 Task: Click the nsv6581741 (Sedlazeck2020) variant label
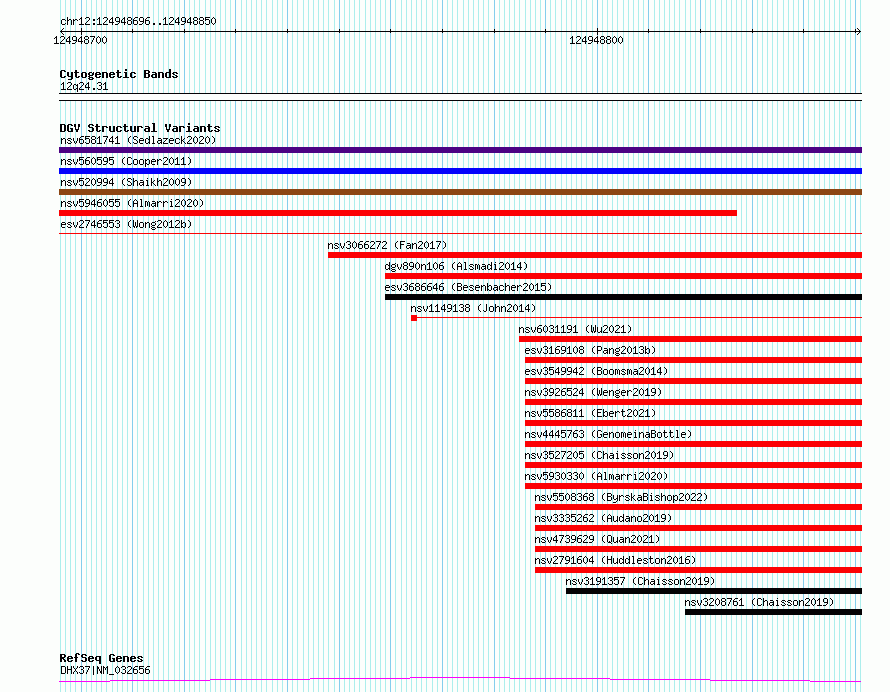pyautogui.click(x=138, y=140)
